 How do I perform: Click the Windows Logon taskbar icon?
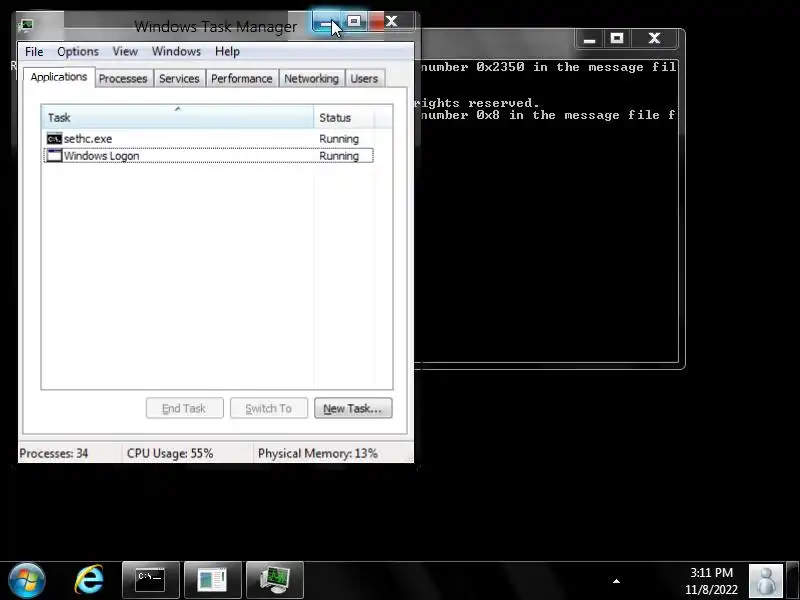pyautogui.click(x=213, y=580)
